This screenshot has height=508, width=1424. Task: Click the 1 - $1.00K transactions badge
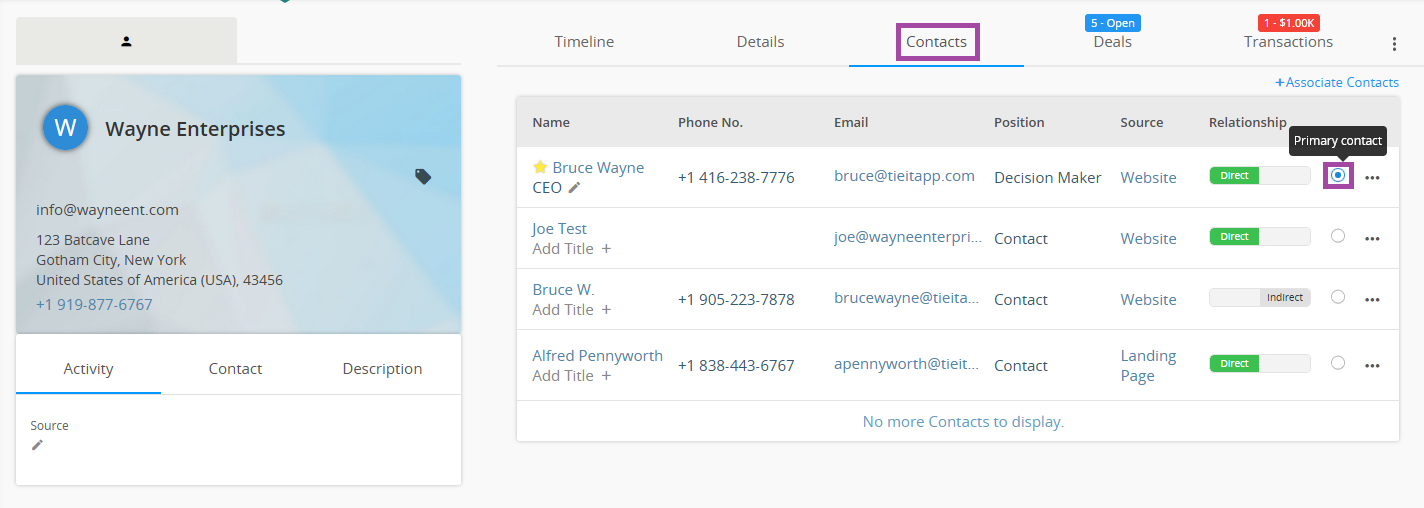(1288, 22)
